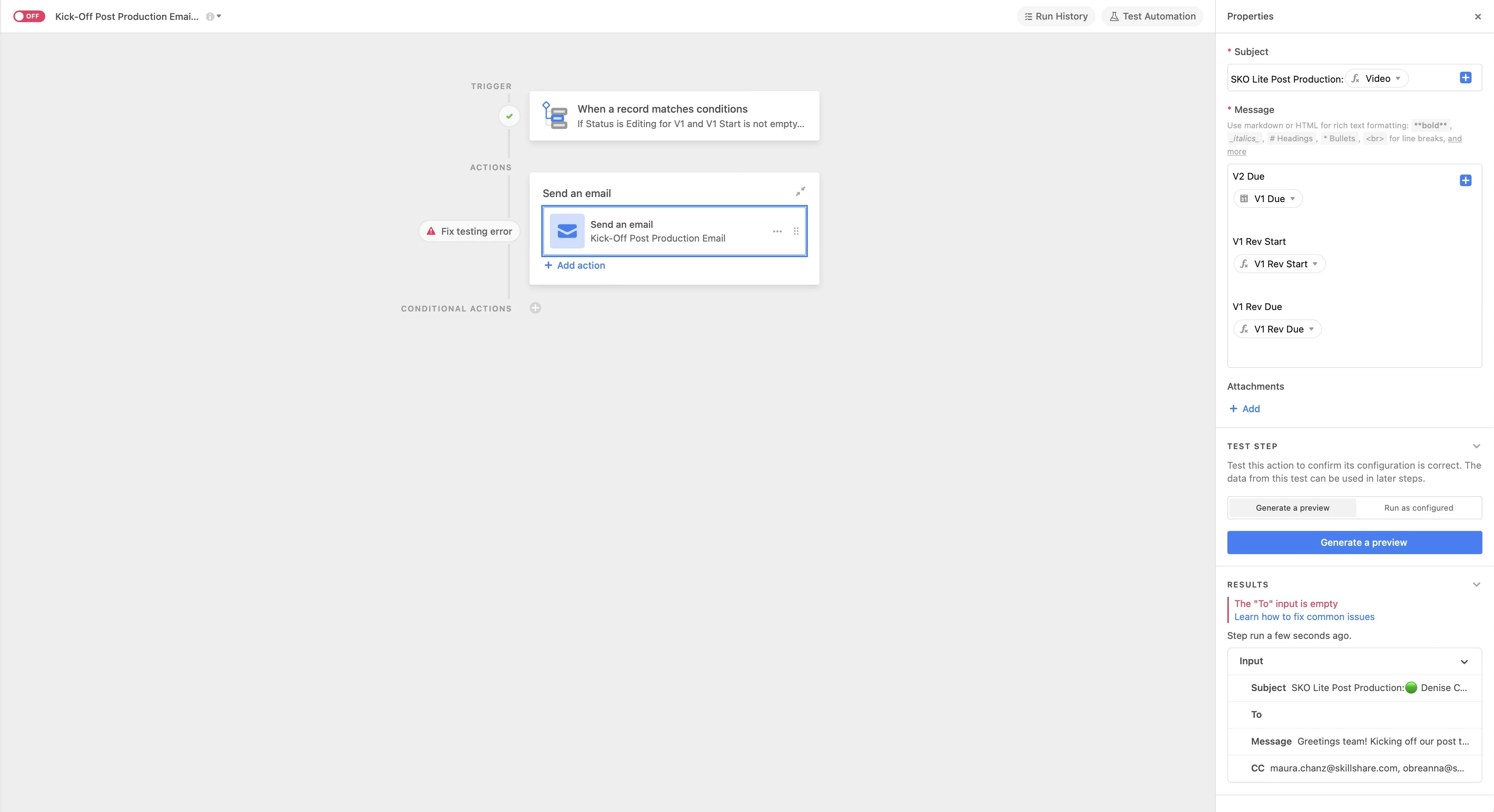Open the record matches conditions trigger card
The height and width of the screenshot is (812, 1494).
pos(674,116)
